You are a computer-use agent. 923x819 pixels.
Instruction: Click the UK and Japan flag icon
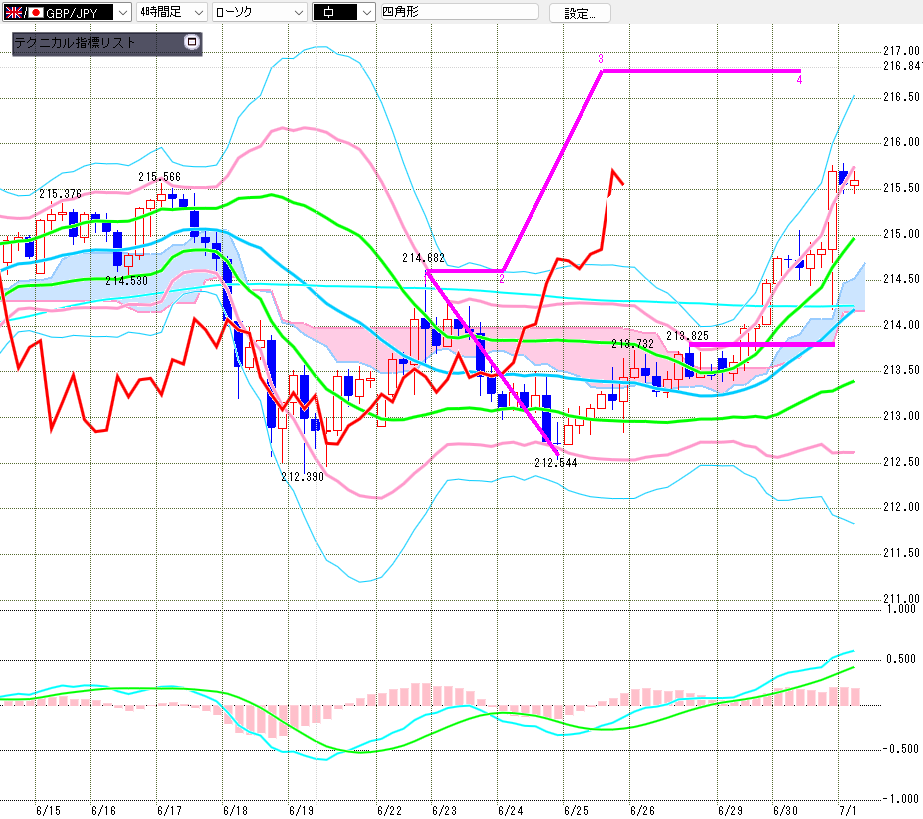(24, 12)
